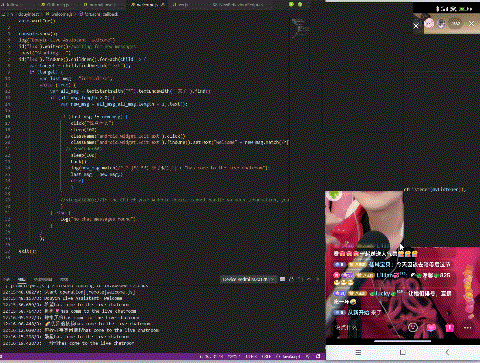
Task: Switch to the fifth editor tab
Action: [189, 4]
